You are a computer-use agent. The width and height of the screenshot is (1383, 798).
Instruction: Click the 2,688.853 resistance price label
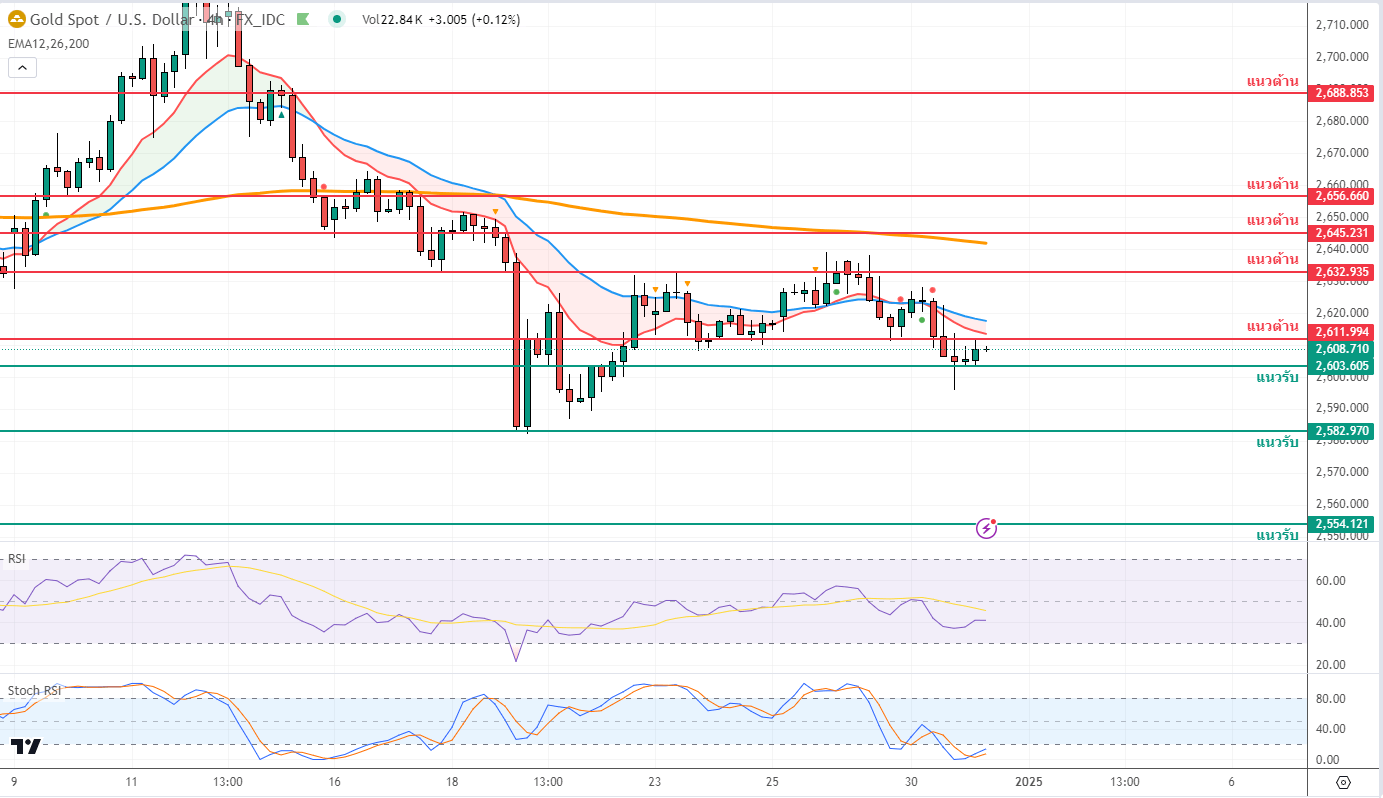tap(1342, 92)
